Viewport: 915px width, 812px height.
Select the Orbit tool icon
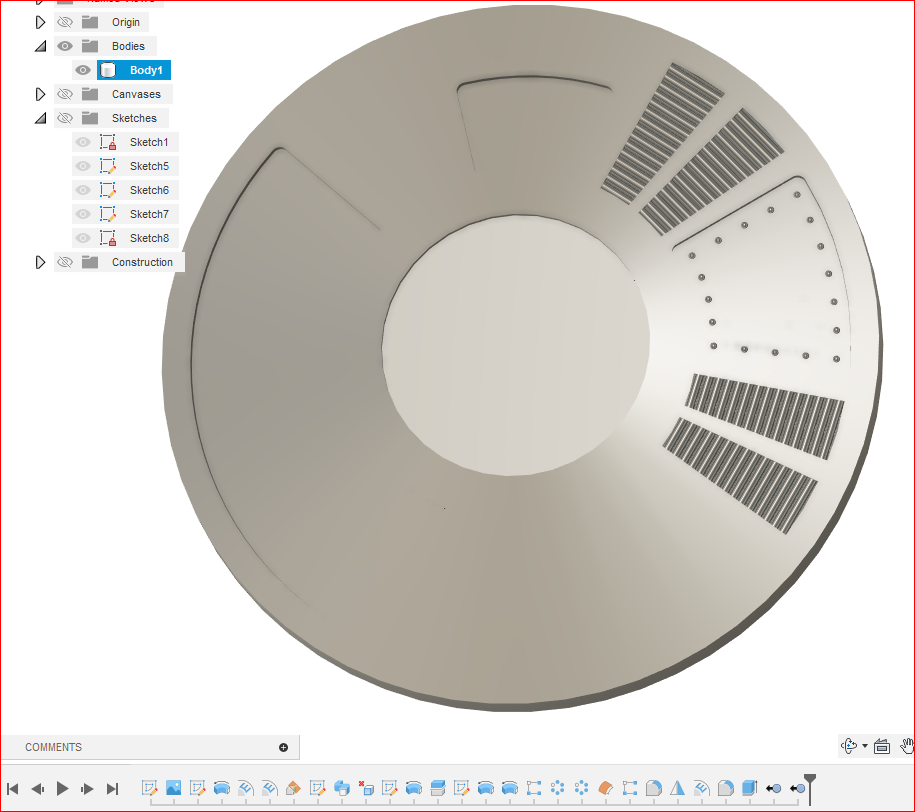click(849, 747)
